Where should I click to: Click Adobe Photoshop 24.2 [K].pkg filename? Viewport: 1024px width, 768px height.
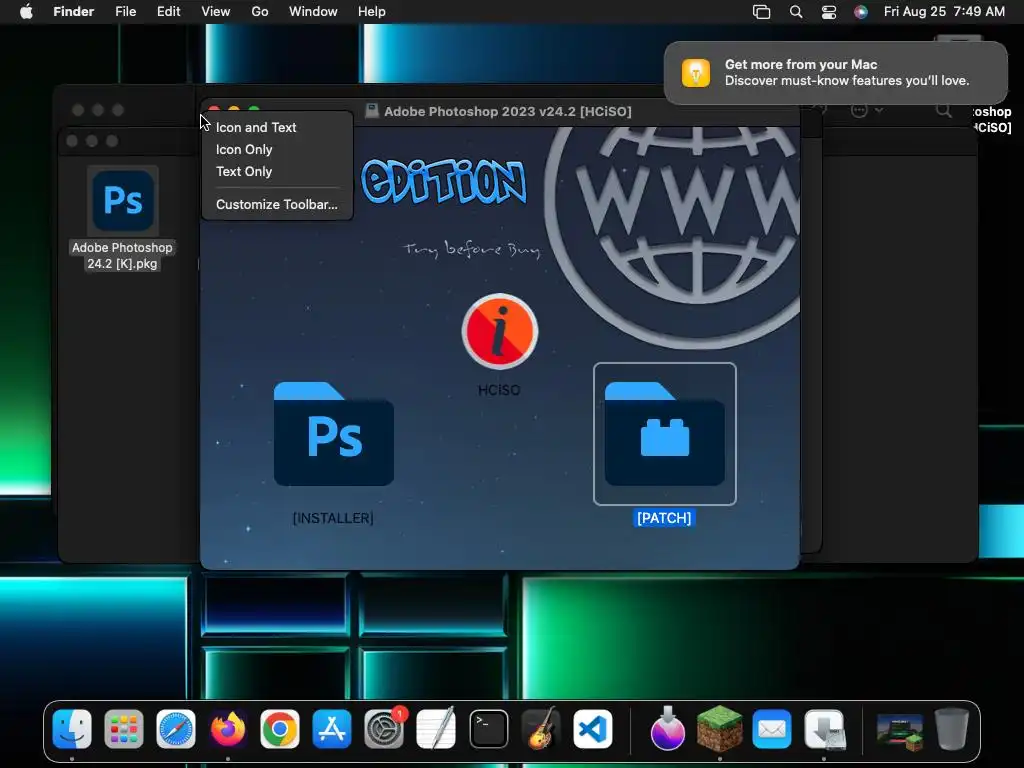122,255
